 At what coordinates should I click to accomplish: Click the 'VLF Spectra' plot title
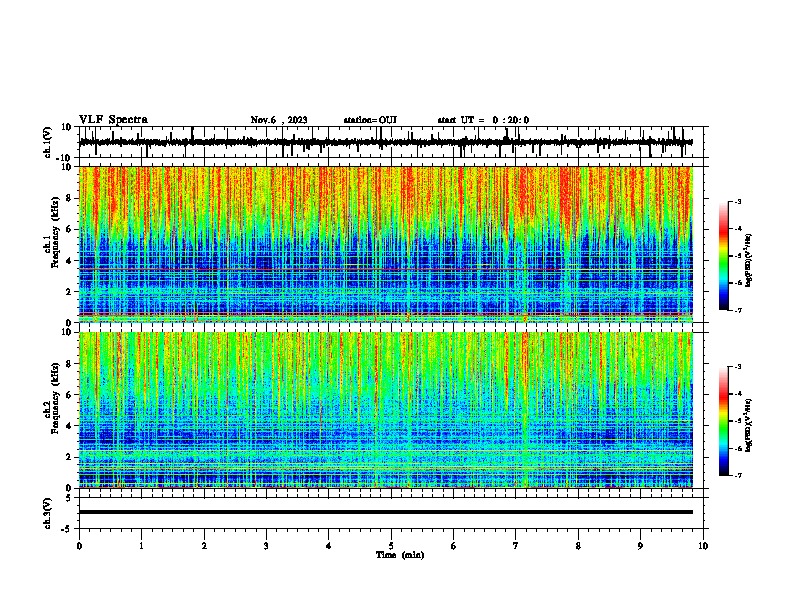point(113,120)
